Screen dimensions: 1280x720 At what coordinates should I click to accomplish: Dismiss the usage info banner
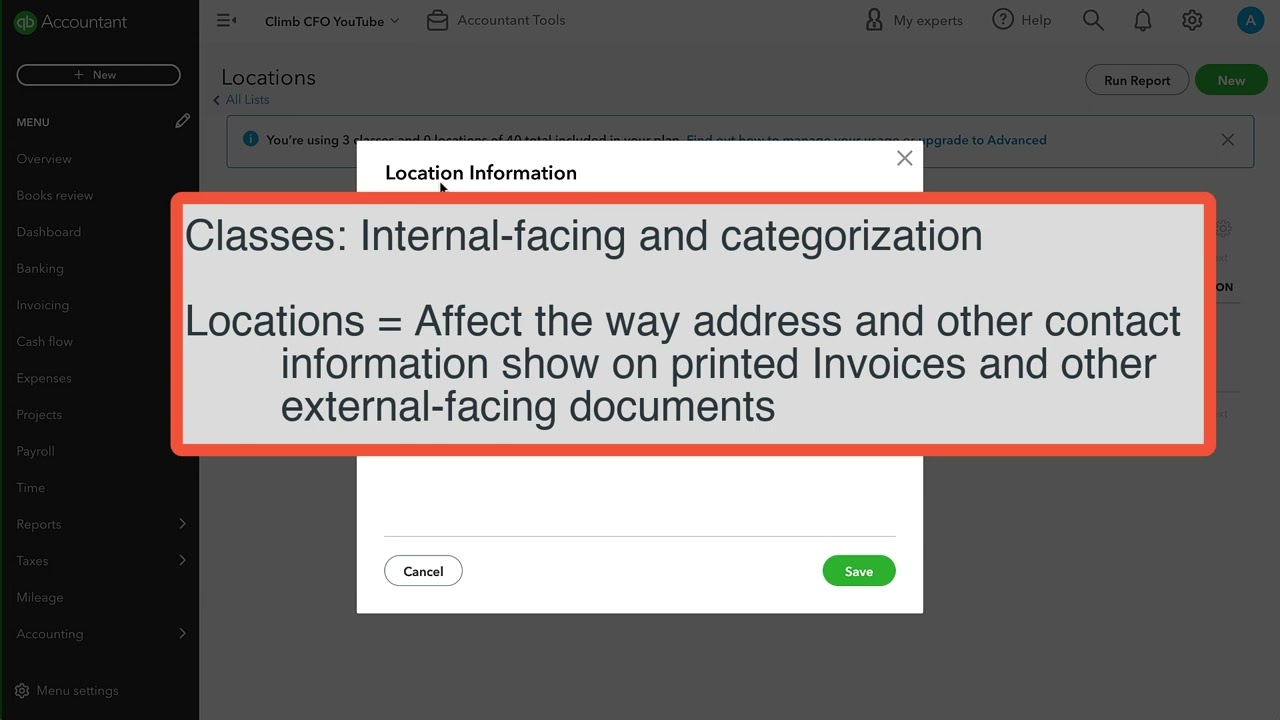click(x=1228, y=140)
